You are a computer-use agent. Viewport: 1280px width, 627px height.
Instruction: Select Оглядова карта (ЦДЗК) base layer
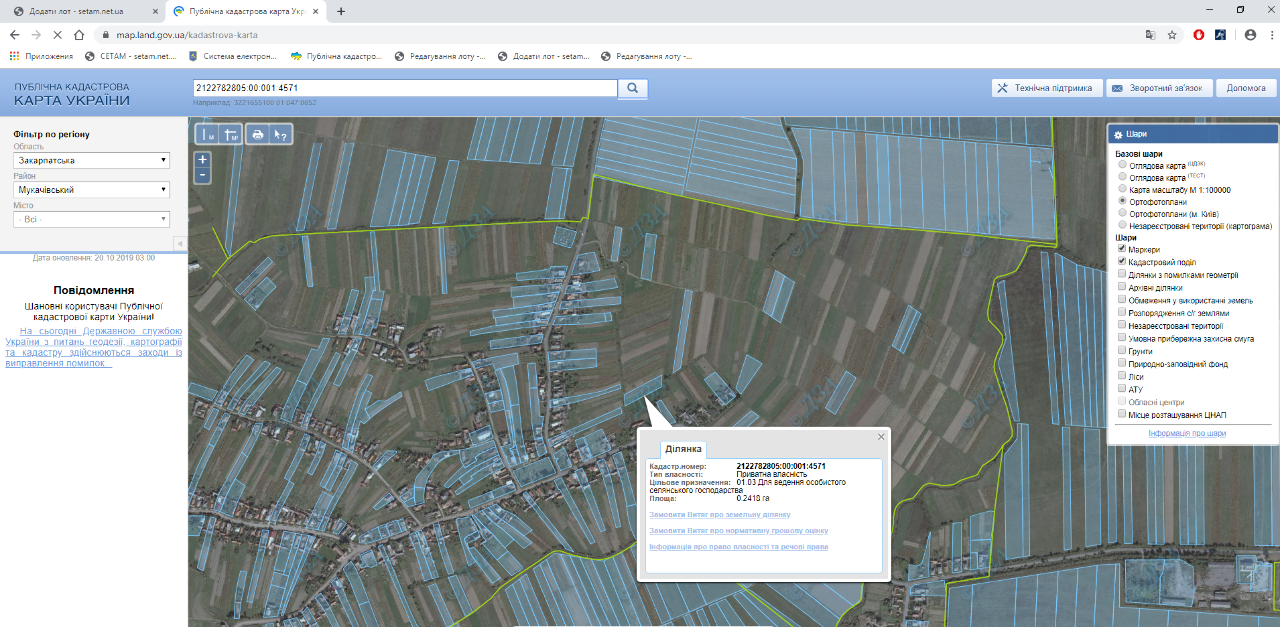tap(1124, 166)
